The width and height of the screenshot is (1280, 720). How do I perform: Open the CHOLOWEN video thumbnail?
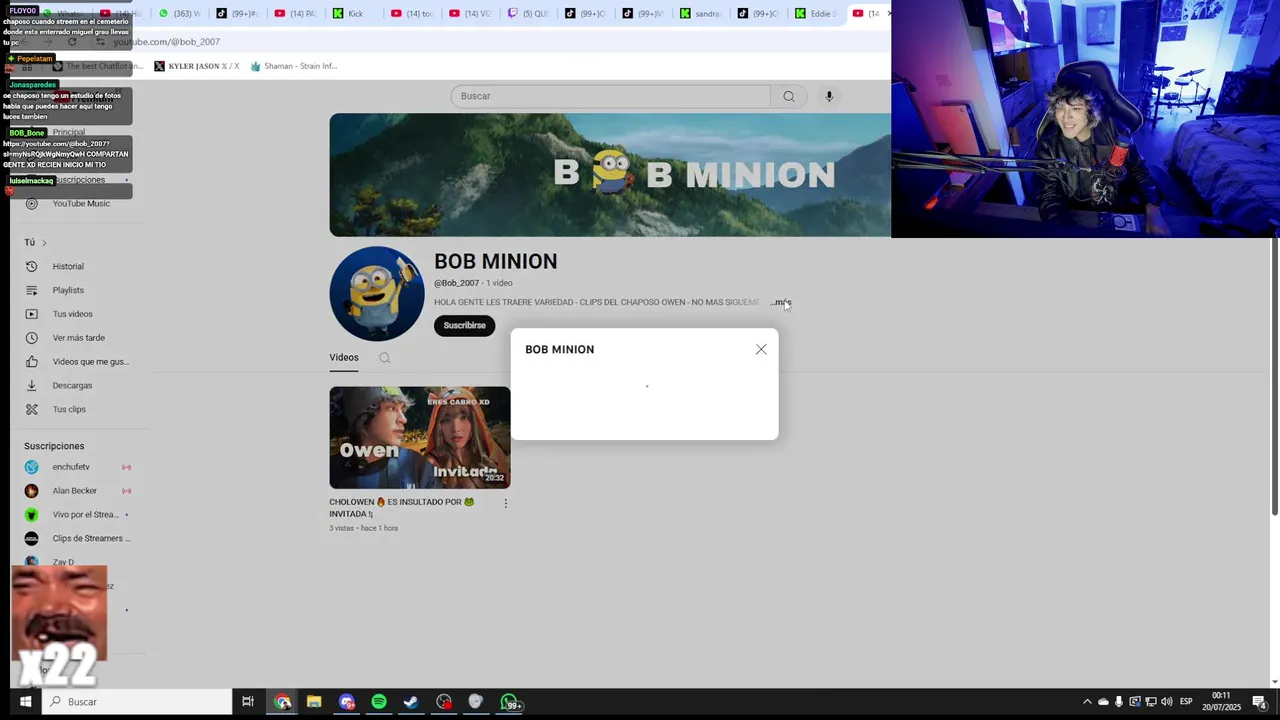point(420,437)
